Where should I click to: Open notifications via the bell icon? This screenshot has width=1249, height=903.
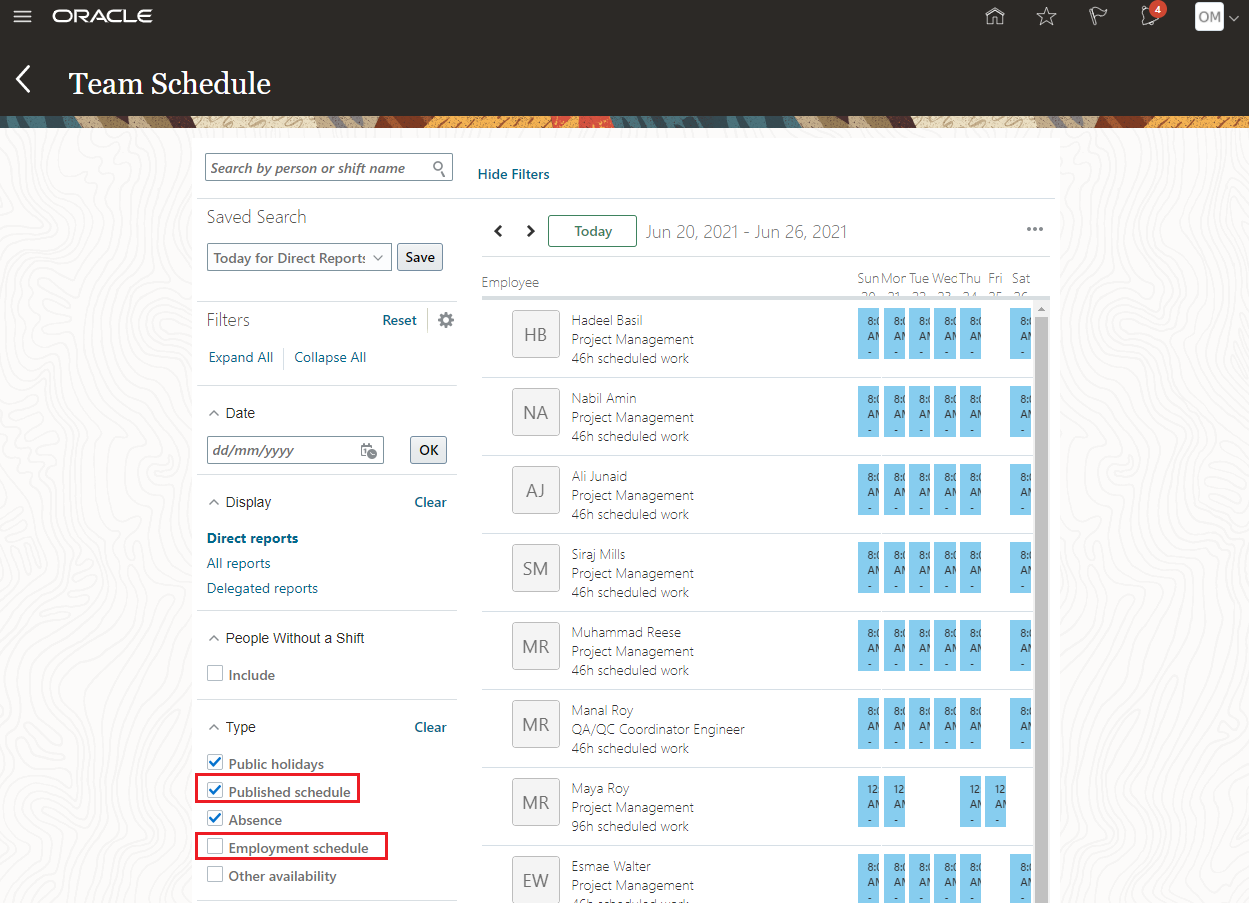(1148, 16)
